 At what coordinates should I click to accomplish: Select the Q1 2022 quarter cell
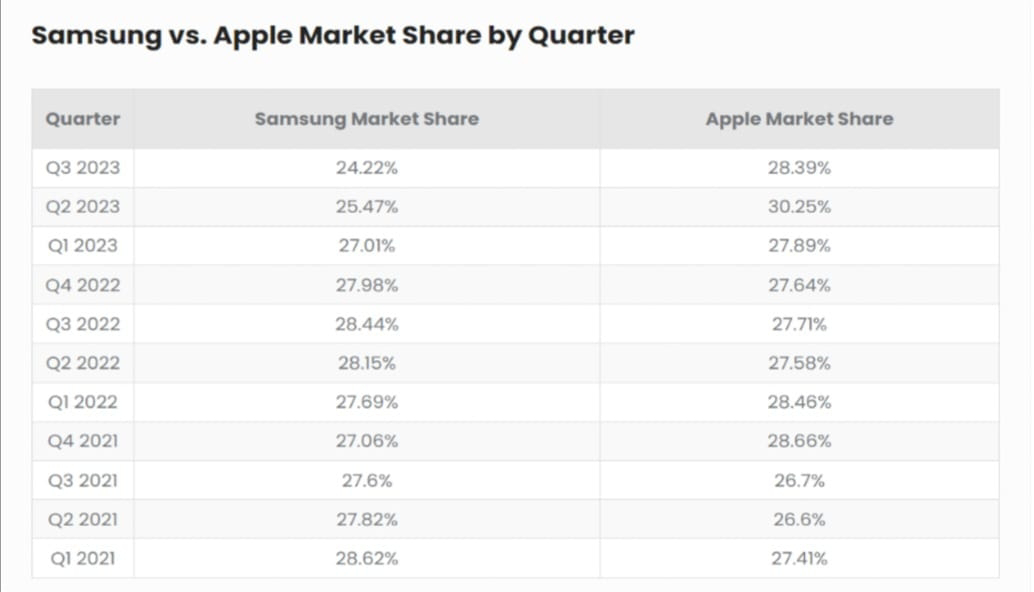(x=83, y=402)
